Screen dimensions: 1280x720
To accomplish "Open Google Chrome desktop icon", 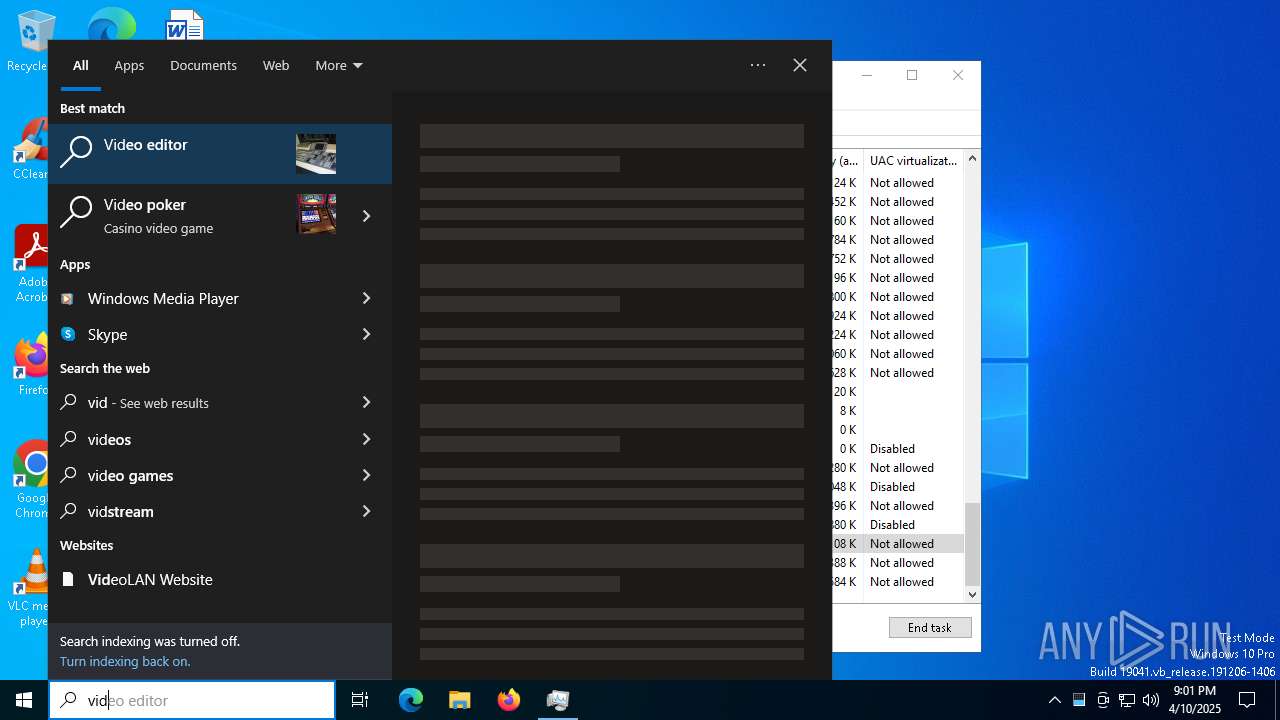I will point(32,479).
